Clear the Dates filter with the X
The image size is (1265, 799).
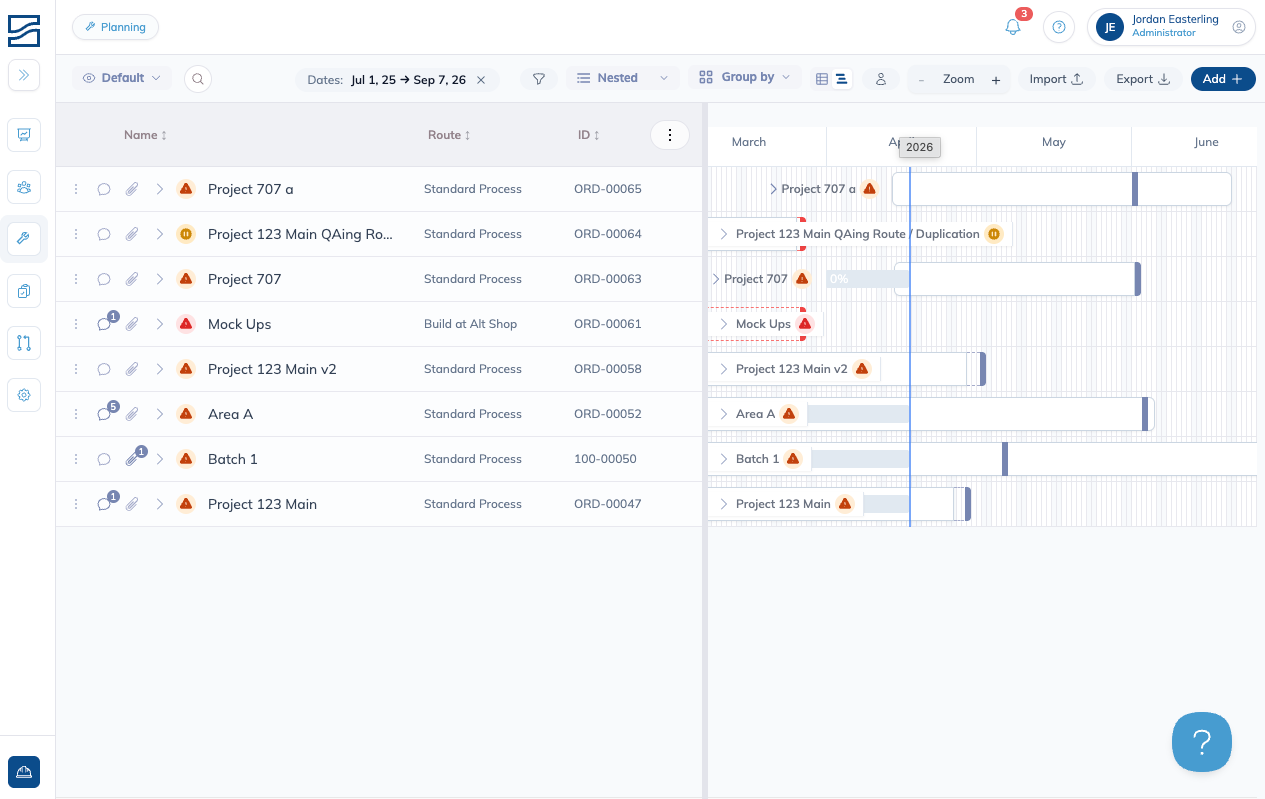(x=481, y=80)
